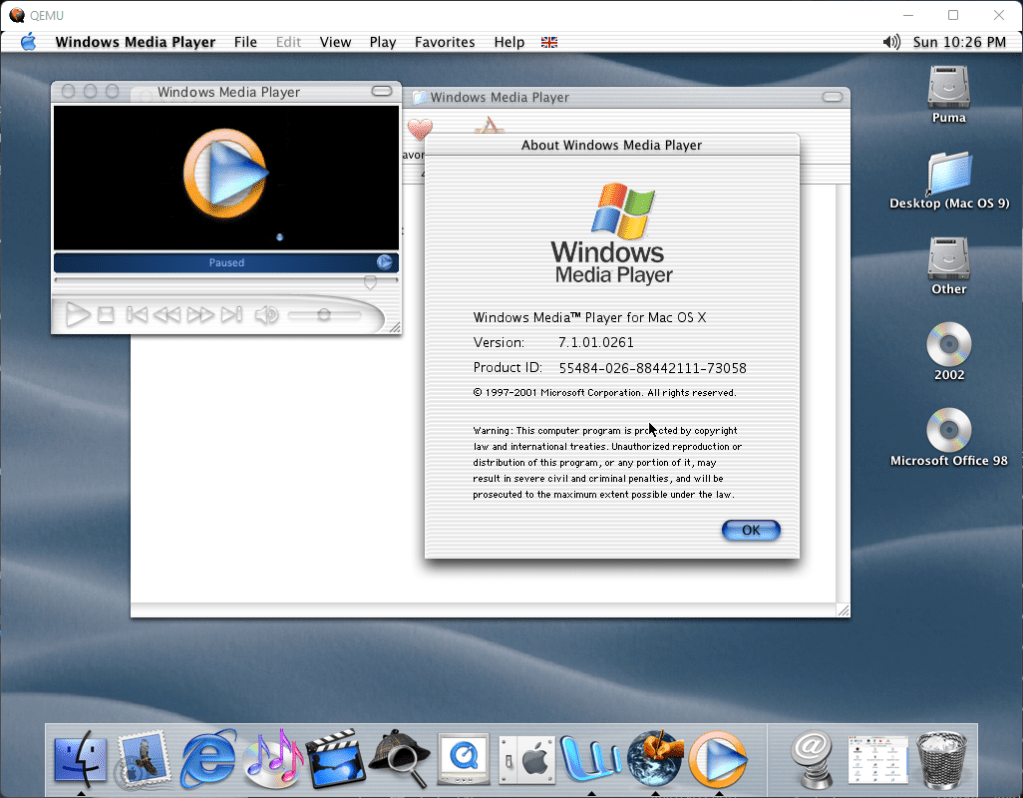Image resolution: width=1023 pixels, height=798 pixels.
Task: Click the seek bar position thumb
Action: pyautogui.click(x=370, y=283)
